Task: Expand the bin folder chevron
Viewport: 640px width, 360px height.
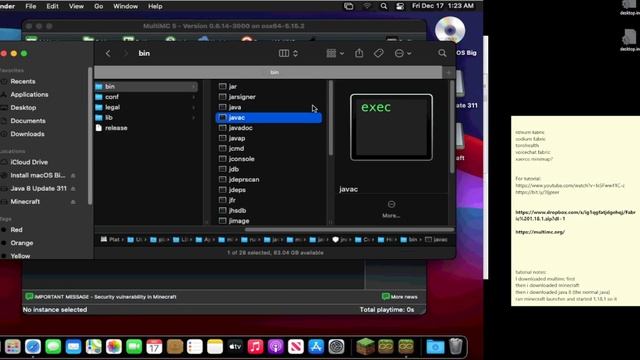Action: tap(193, 87)
